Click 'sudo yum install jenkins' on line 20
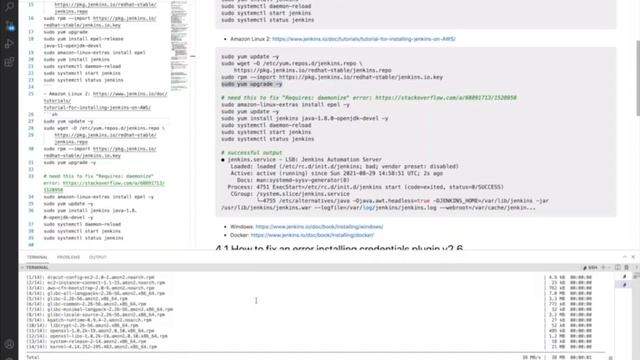Image resolution: width=640 pixels, height=360 pixels. click(76, 59)
